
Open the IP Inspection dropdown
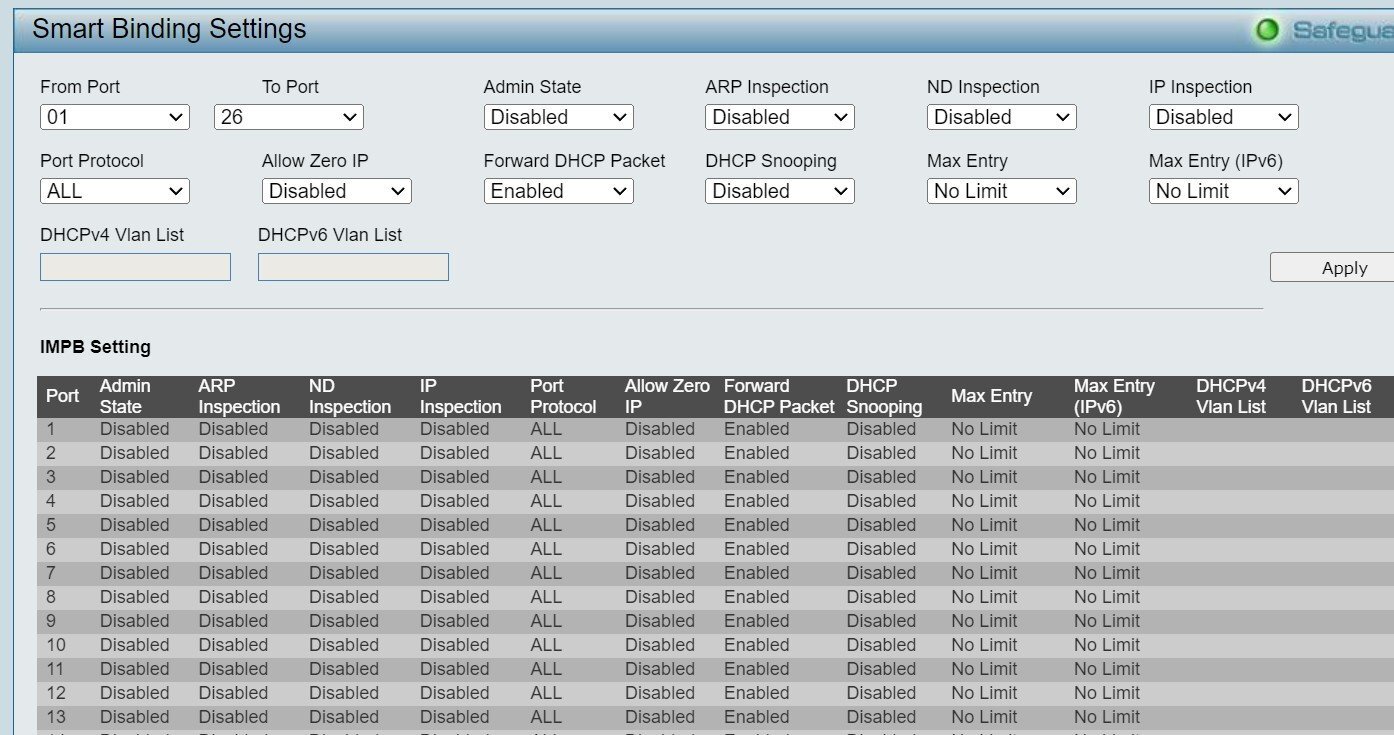click(x=1223, y=117)
